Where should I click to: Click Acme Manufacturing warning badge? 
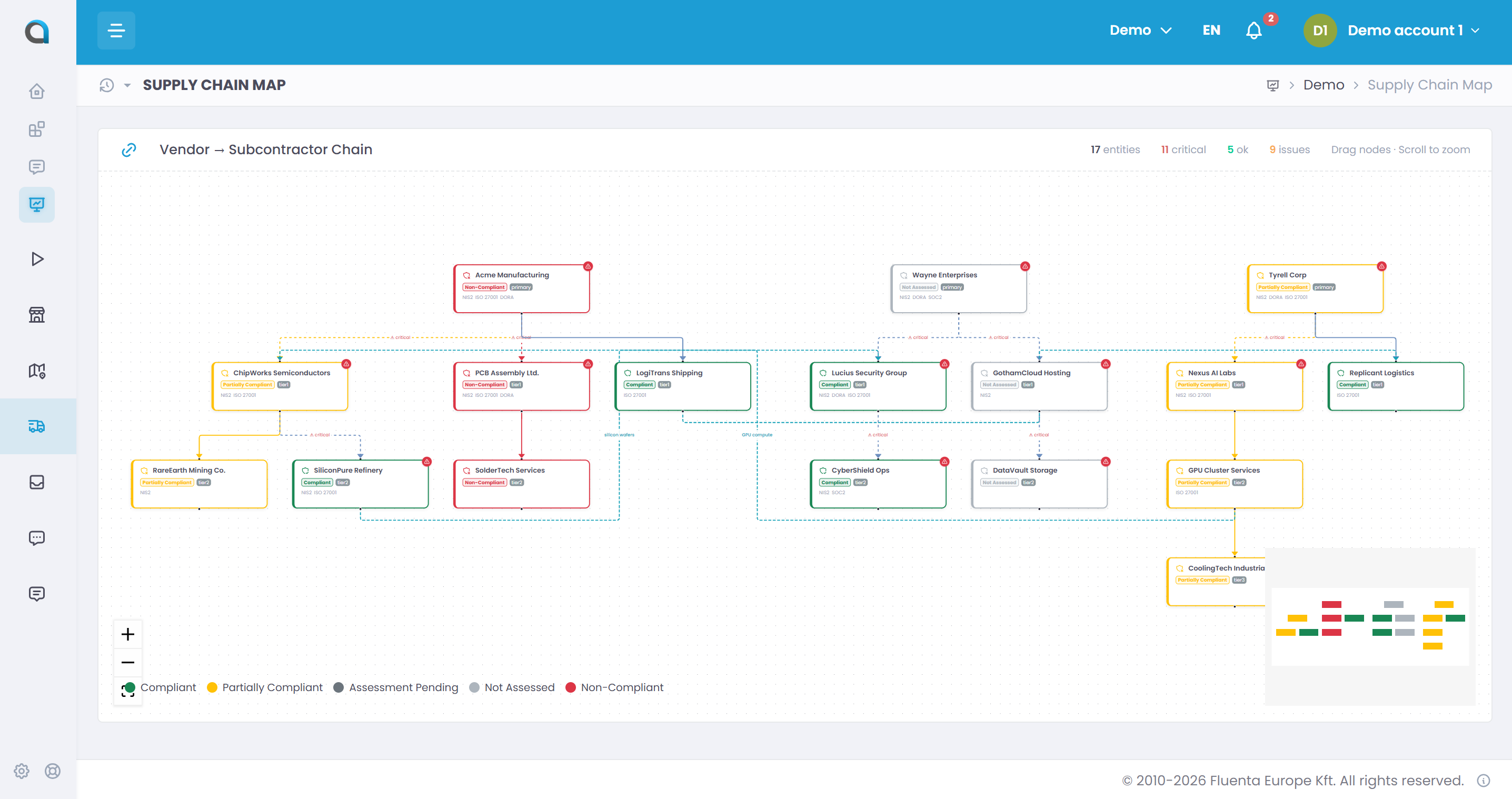(x=588, y=266)
